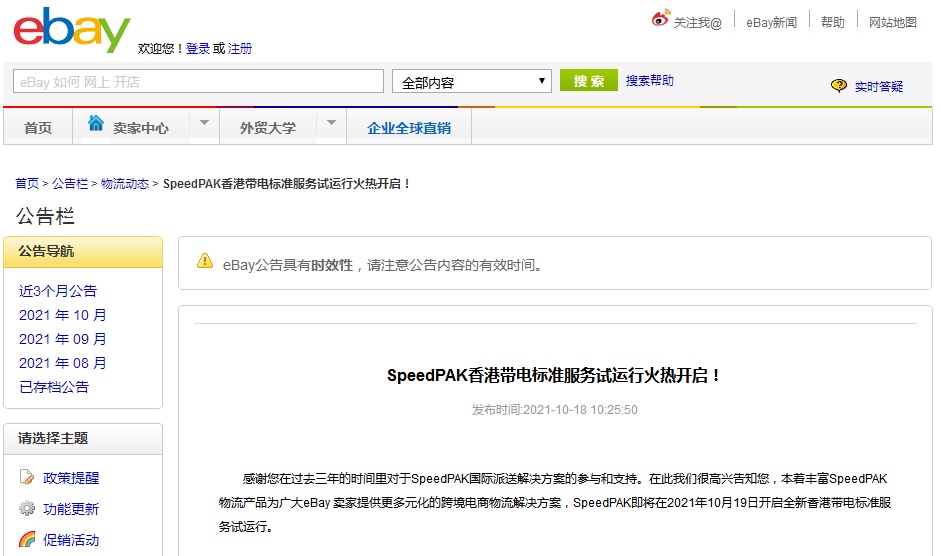Click the breadcrumb 公告栏 link
941x556 pixels.
(x=70, y=184)
